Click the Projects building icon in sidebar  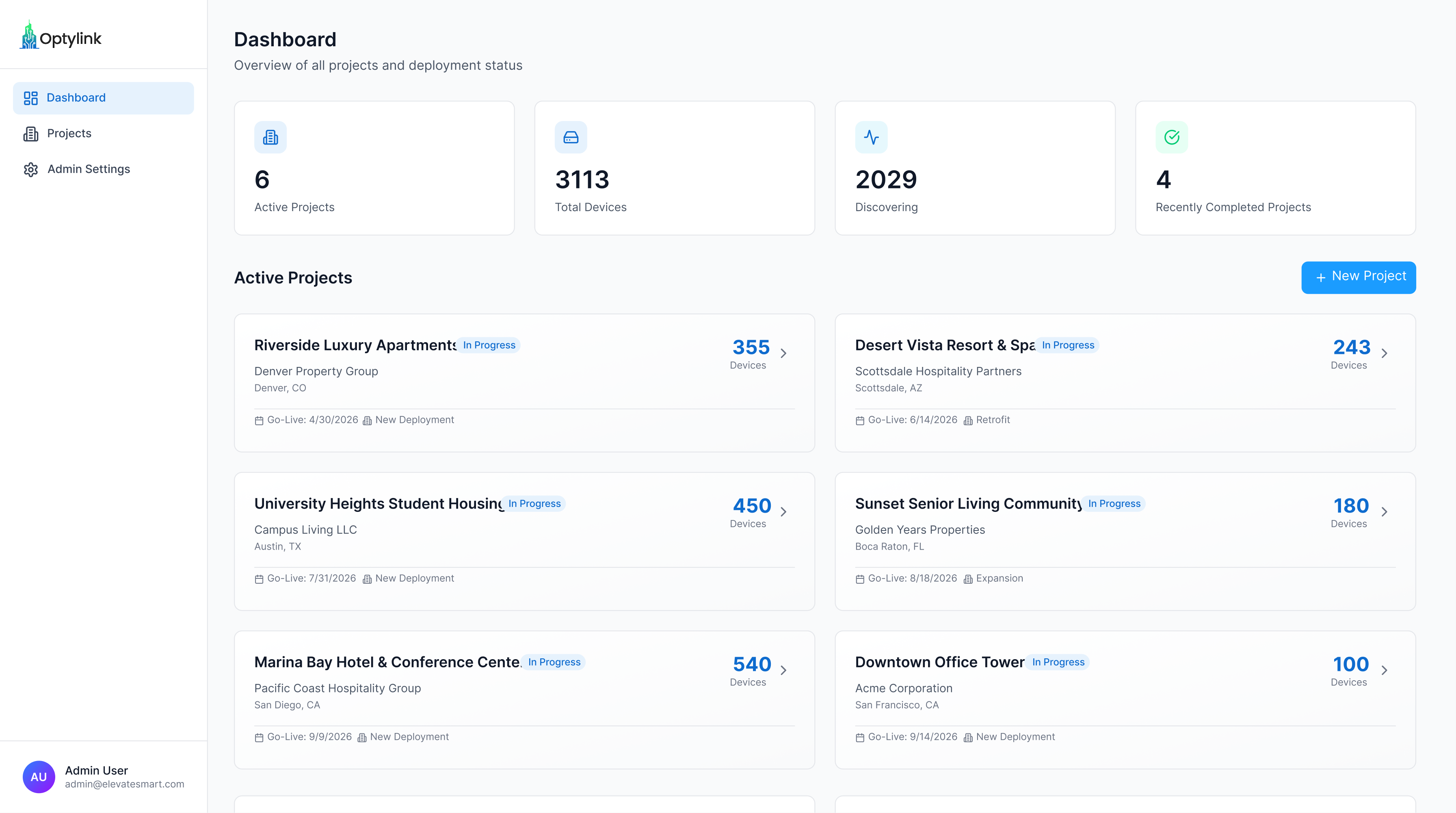[30, 134]
